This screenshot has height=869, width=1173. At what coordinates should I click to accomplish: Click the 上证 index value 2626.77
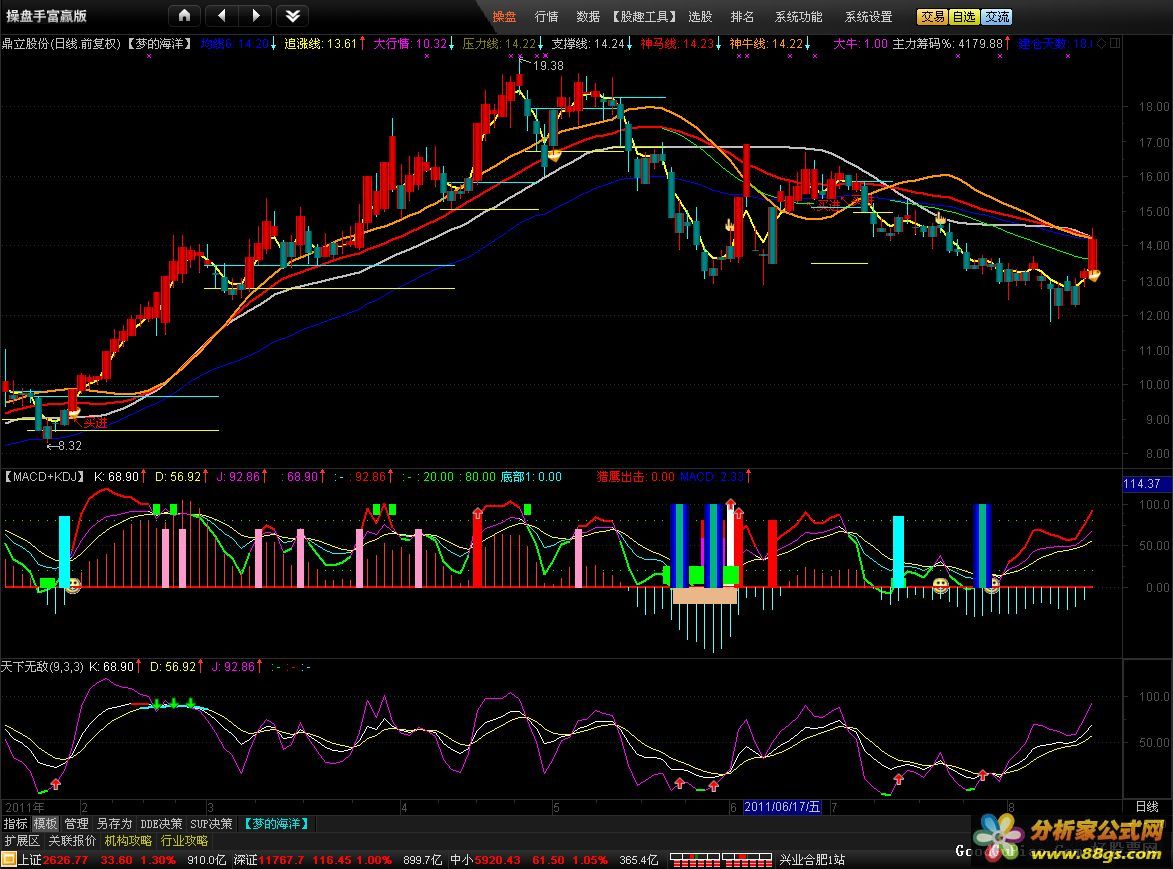click(66, 860)
